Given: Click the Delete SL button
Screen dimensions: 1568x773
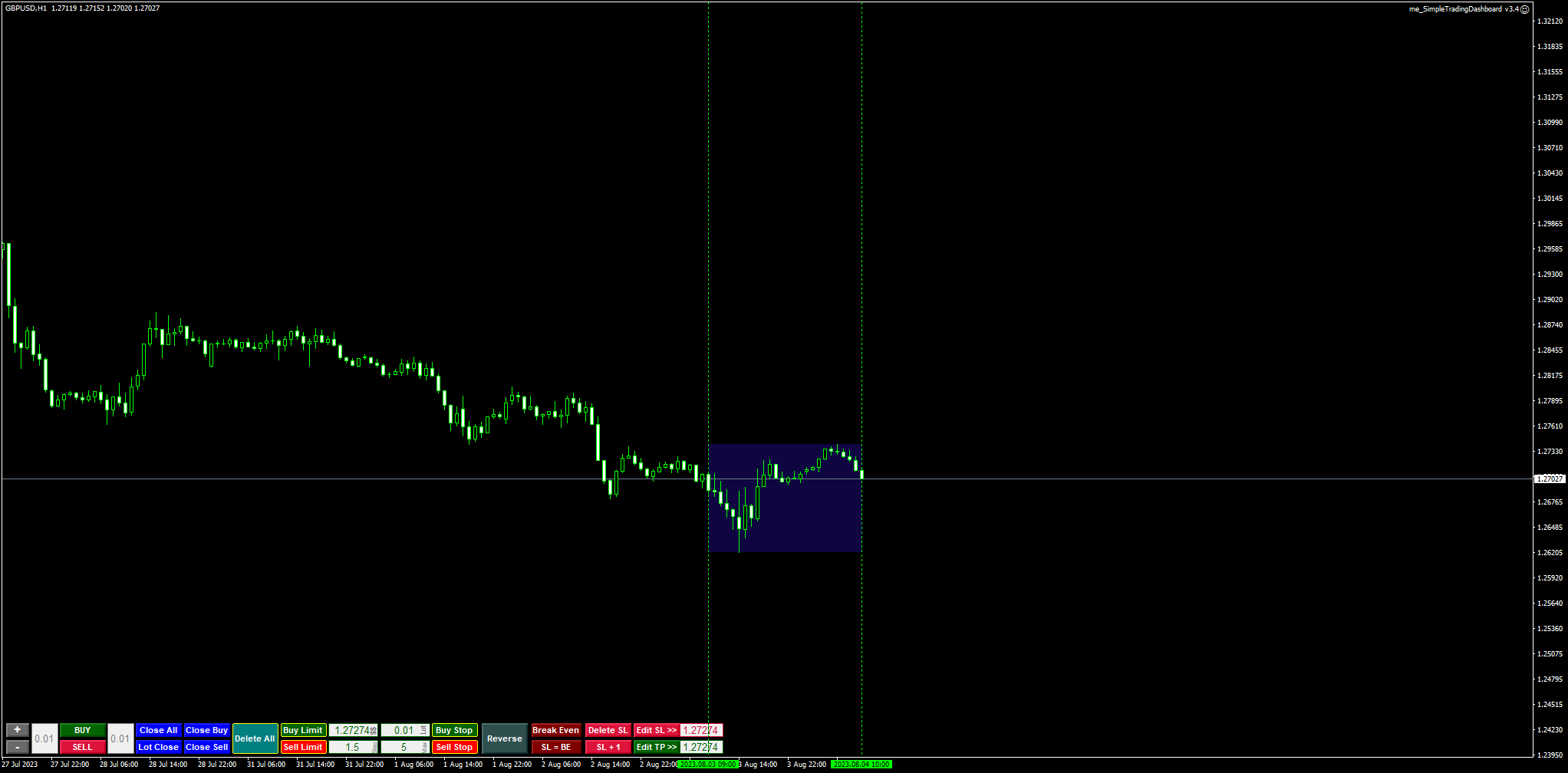Looking at the screenshot, I should [608, 730].
